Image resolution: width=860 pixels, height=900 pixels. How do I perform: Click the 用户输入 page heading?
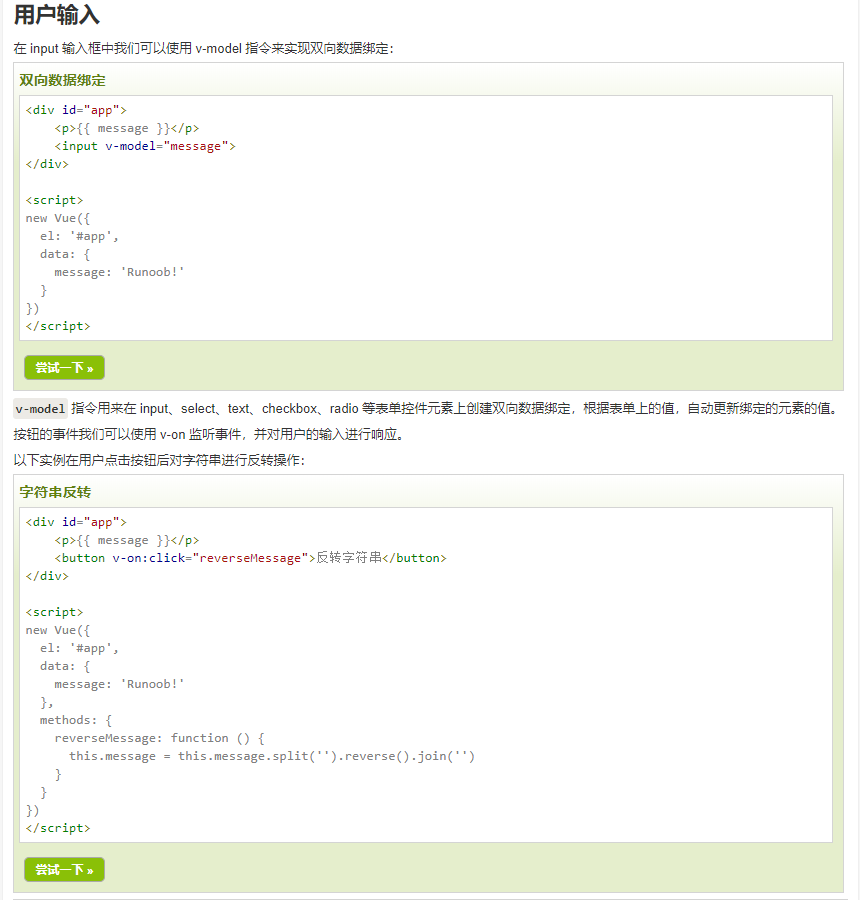pyautogui.click(x=56, y=14)
